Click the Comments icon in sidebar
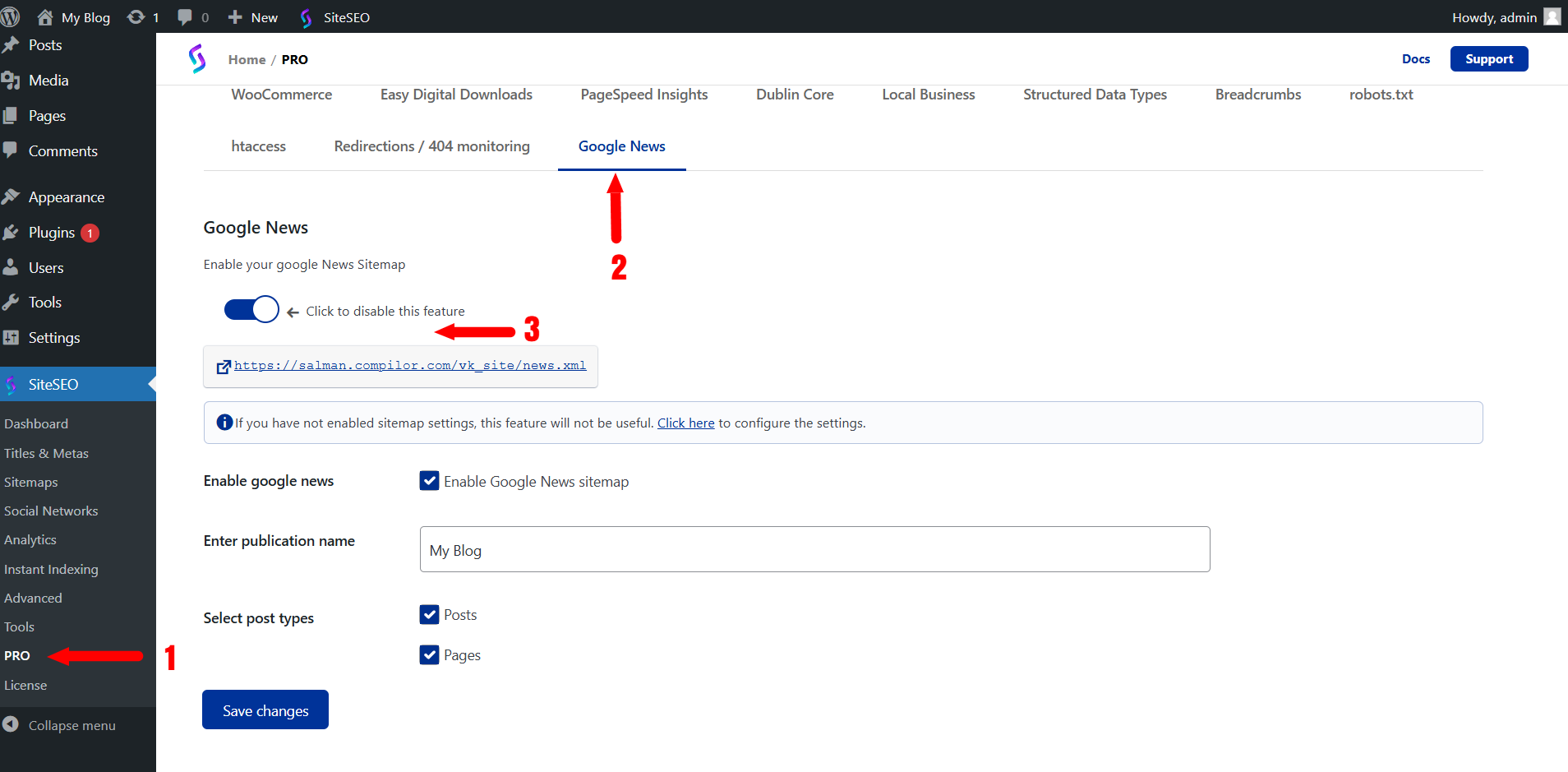This screenshot has height=772, width=1568. 11,150
